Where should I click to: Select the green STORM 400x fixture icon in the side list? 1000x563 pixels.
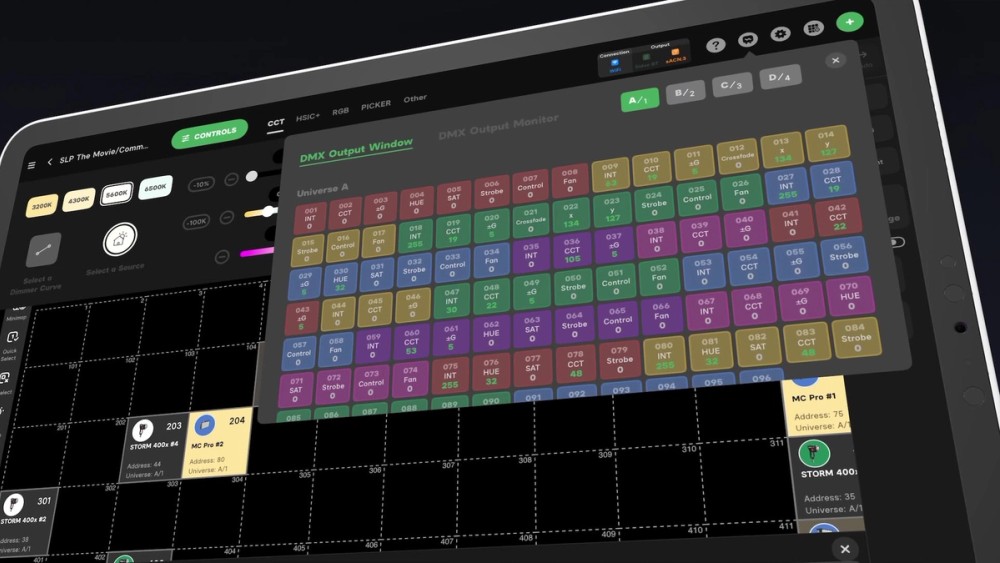click(814, 453)
